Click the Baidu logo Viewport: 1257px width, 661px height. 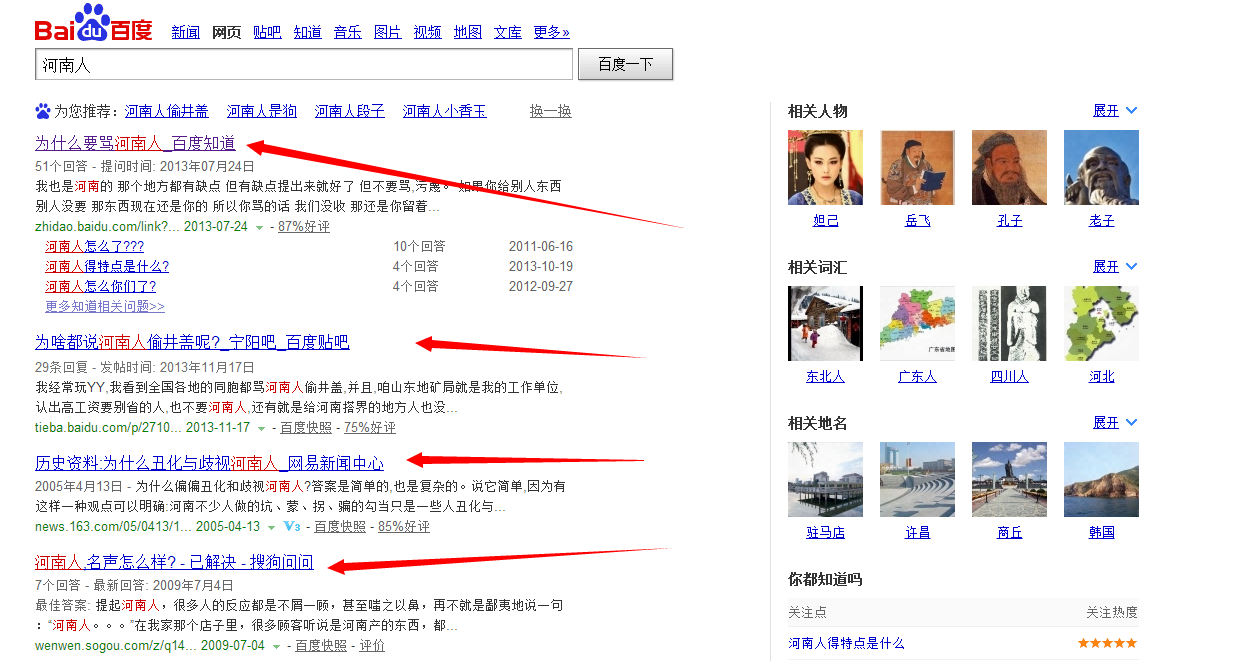click(94, 23)
